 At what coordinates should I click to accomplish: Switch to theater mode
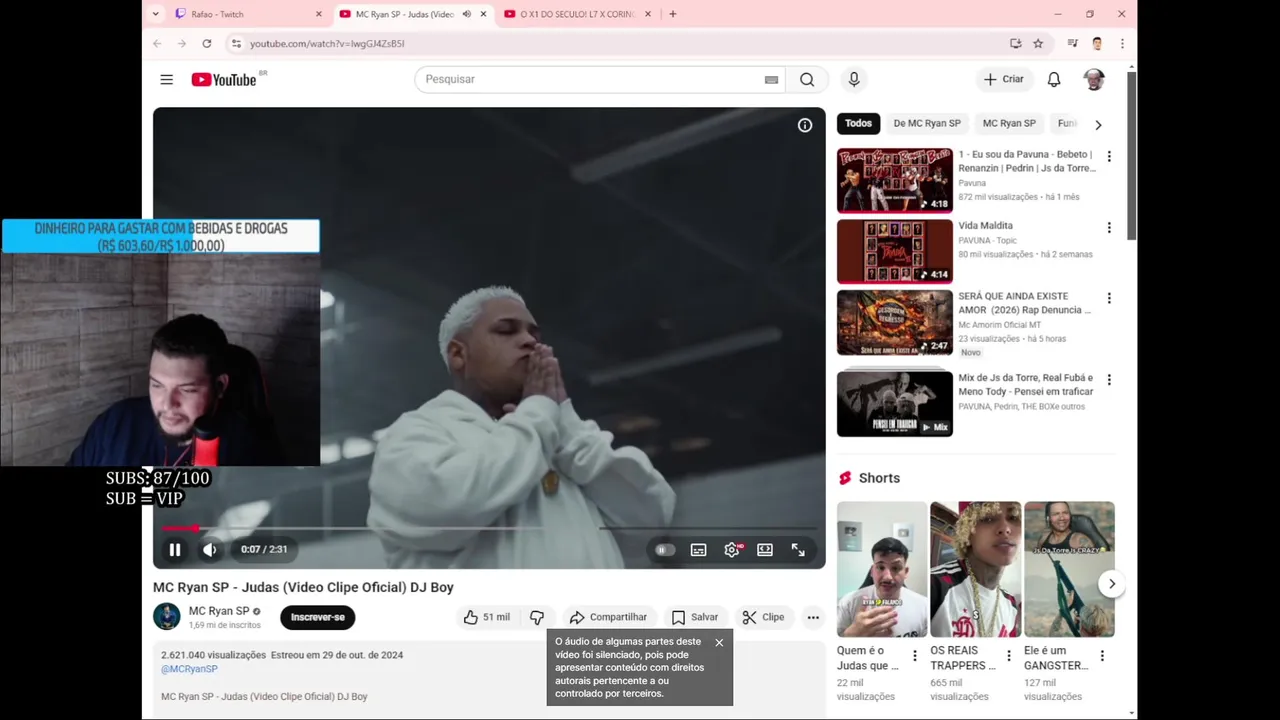point(765,549)
